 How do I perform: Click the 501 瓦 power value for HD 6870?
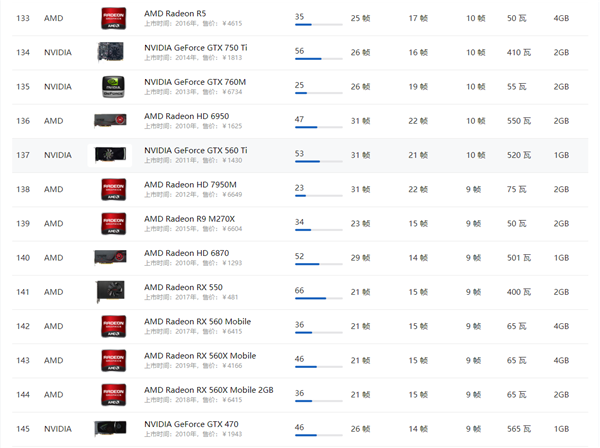point(519,258)
